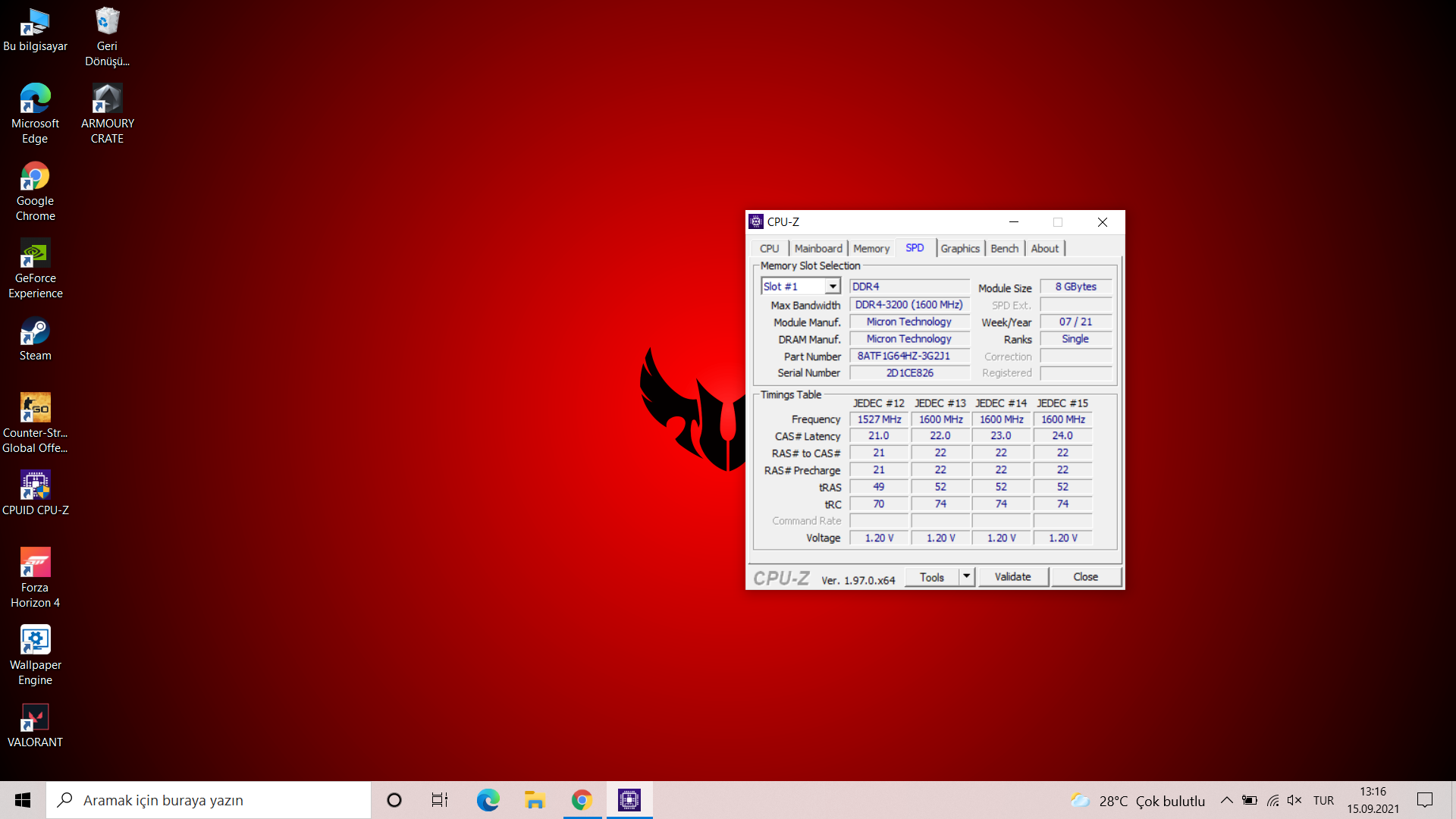Show hidden system tray icons chevron
The width and height of the screenshot is (1456, 819).
click(1226, 800)
